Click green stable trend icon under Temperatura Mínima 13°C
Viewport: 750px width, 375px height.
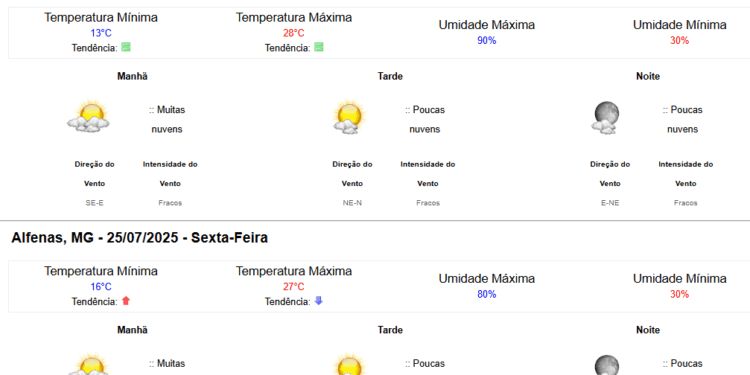click(126, 47)
